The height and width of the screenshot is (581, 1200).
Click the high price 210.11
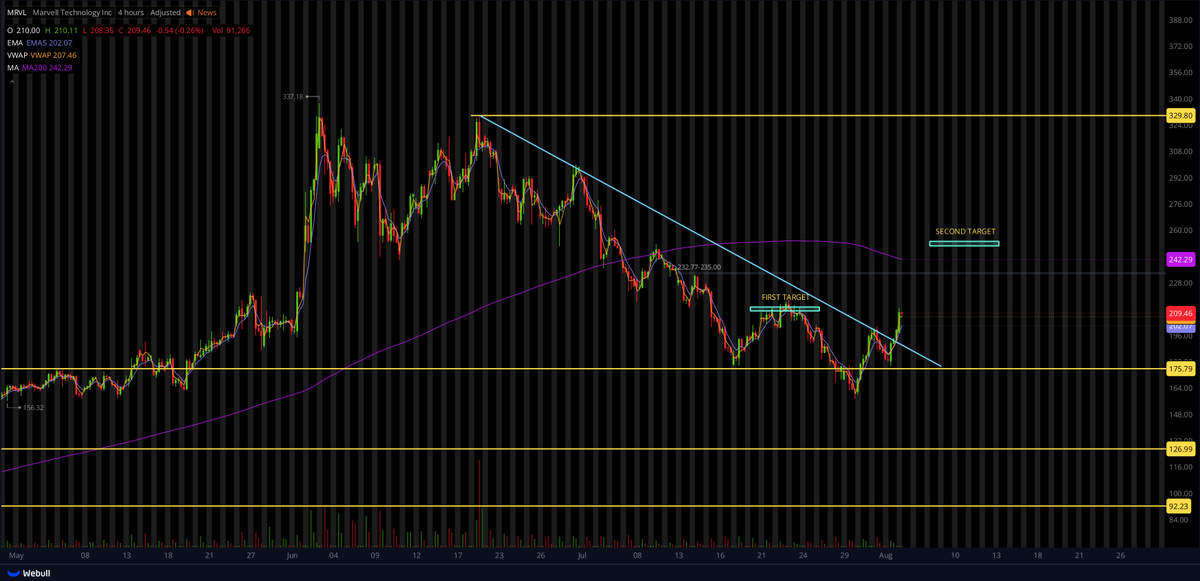[65, 31]
